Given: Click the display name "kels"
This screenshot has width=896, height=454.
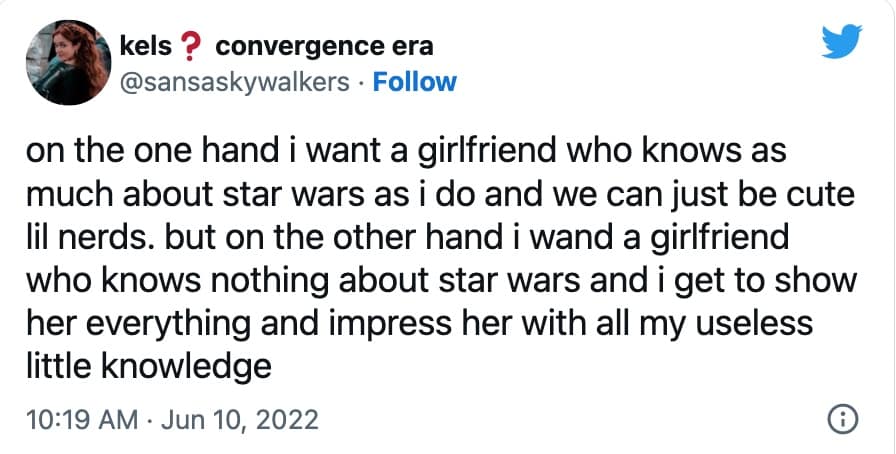Looking at the screenshot, I should pos(146,47).
